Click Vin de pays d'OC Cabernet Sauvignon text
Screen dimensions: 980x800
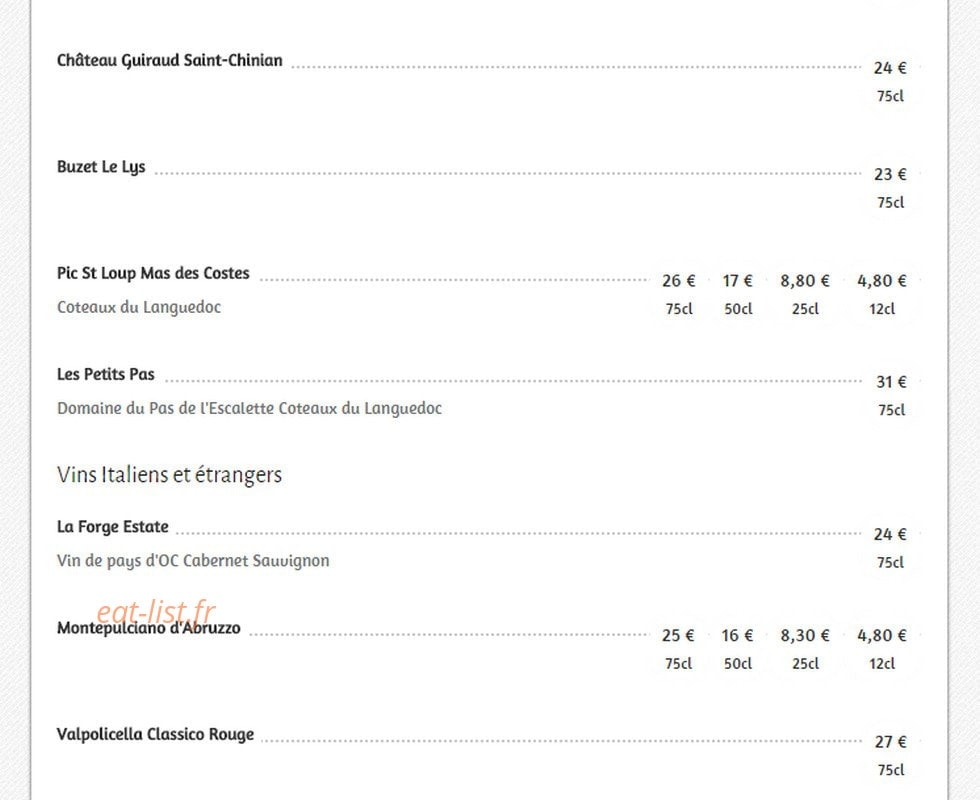(x=193, y=561)
